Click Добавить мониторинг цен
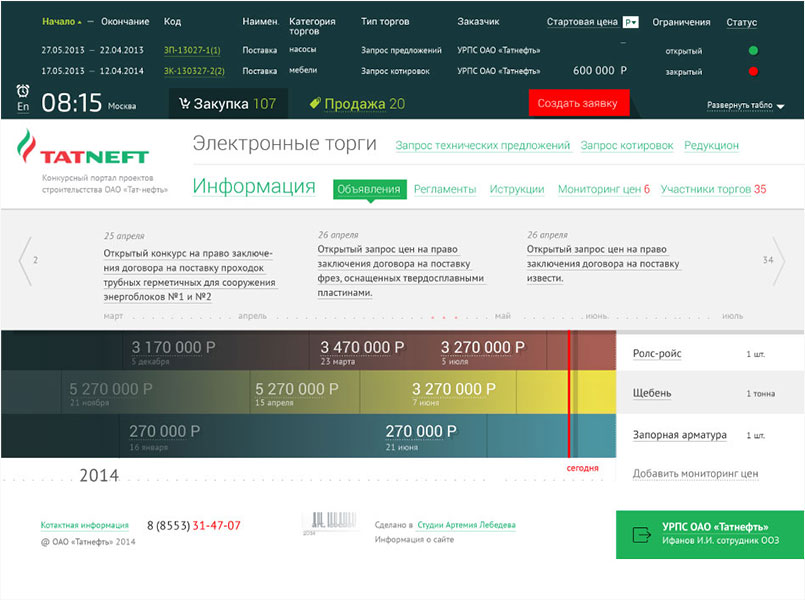The height and width of the screenshot is (600, 805). coord(695,473)
